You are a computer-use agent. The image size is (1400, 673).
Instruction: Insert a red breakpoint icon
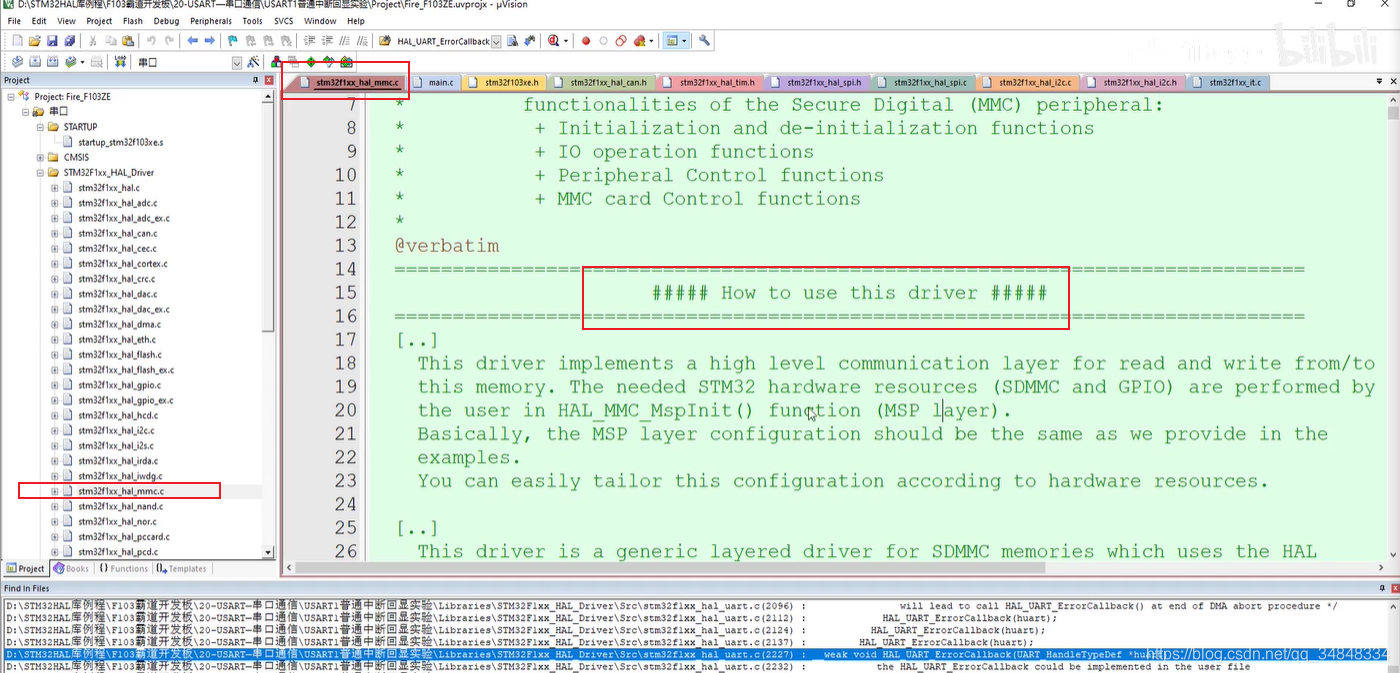(x=586, y=41)
